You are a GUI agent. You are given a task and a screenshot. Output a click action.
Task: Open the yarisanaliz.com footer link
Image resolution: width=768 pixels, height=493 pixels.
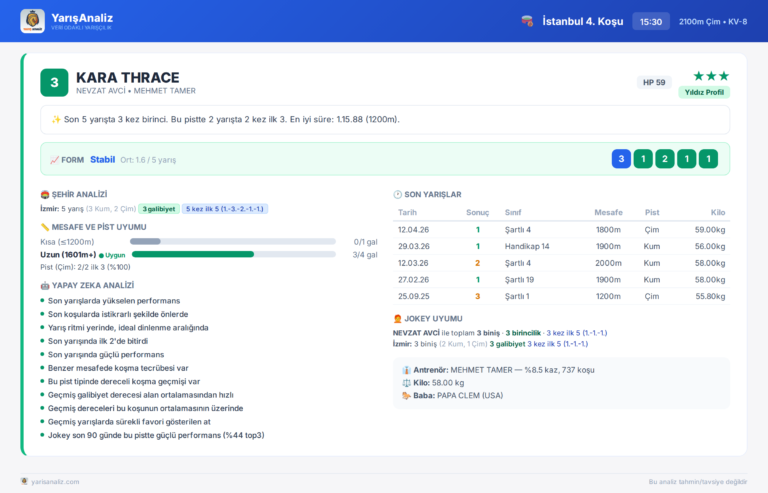[55, 482]
